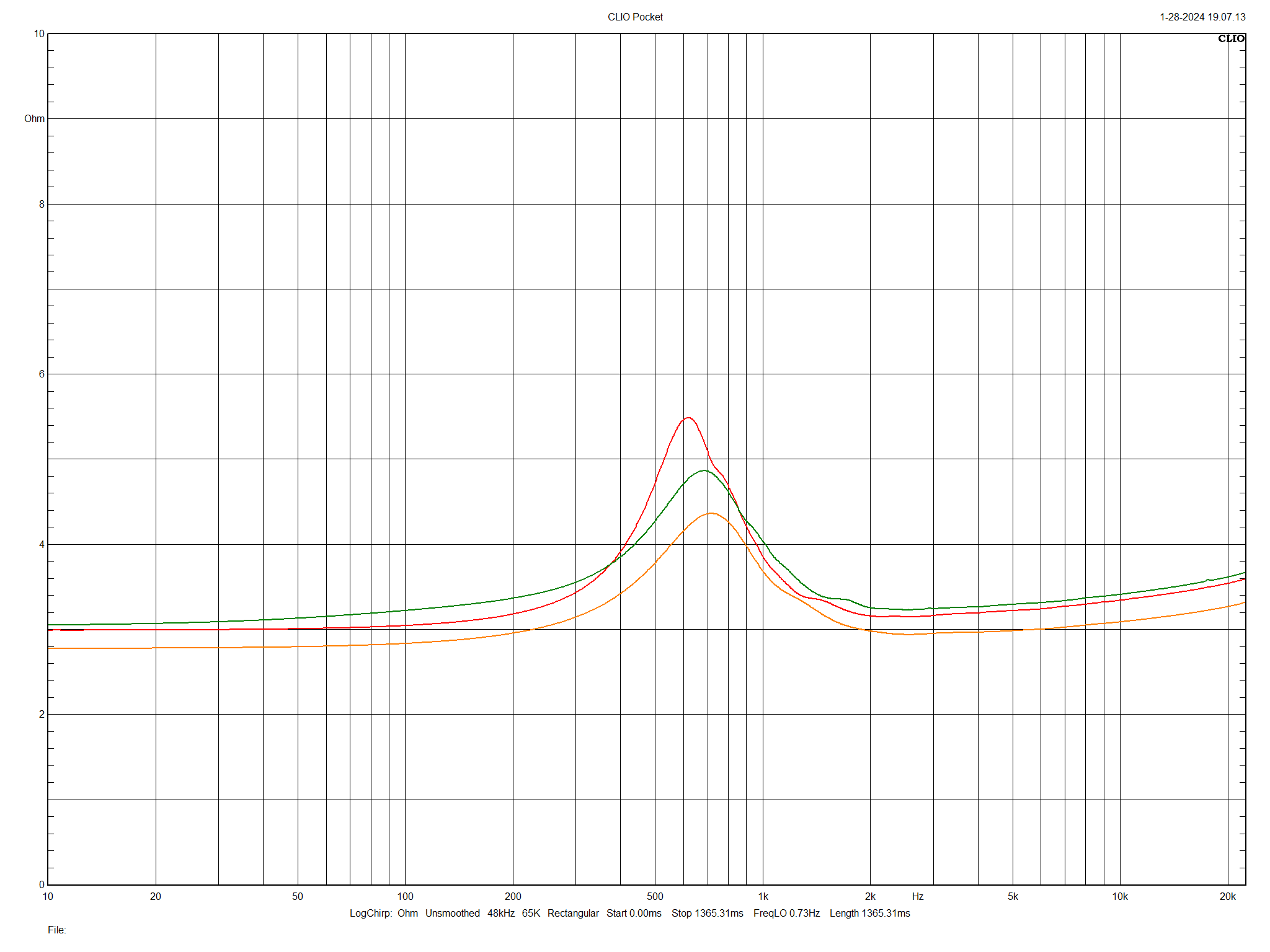Click the Hz unit label on x-axis
The width and height of the screenshot is (1270, 952).
918,896
